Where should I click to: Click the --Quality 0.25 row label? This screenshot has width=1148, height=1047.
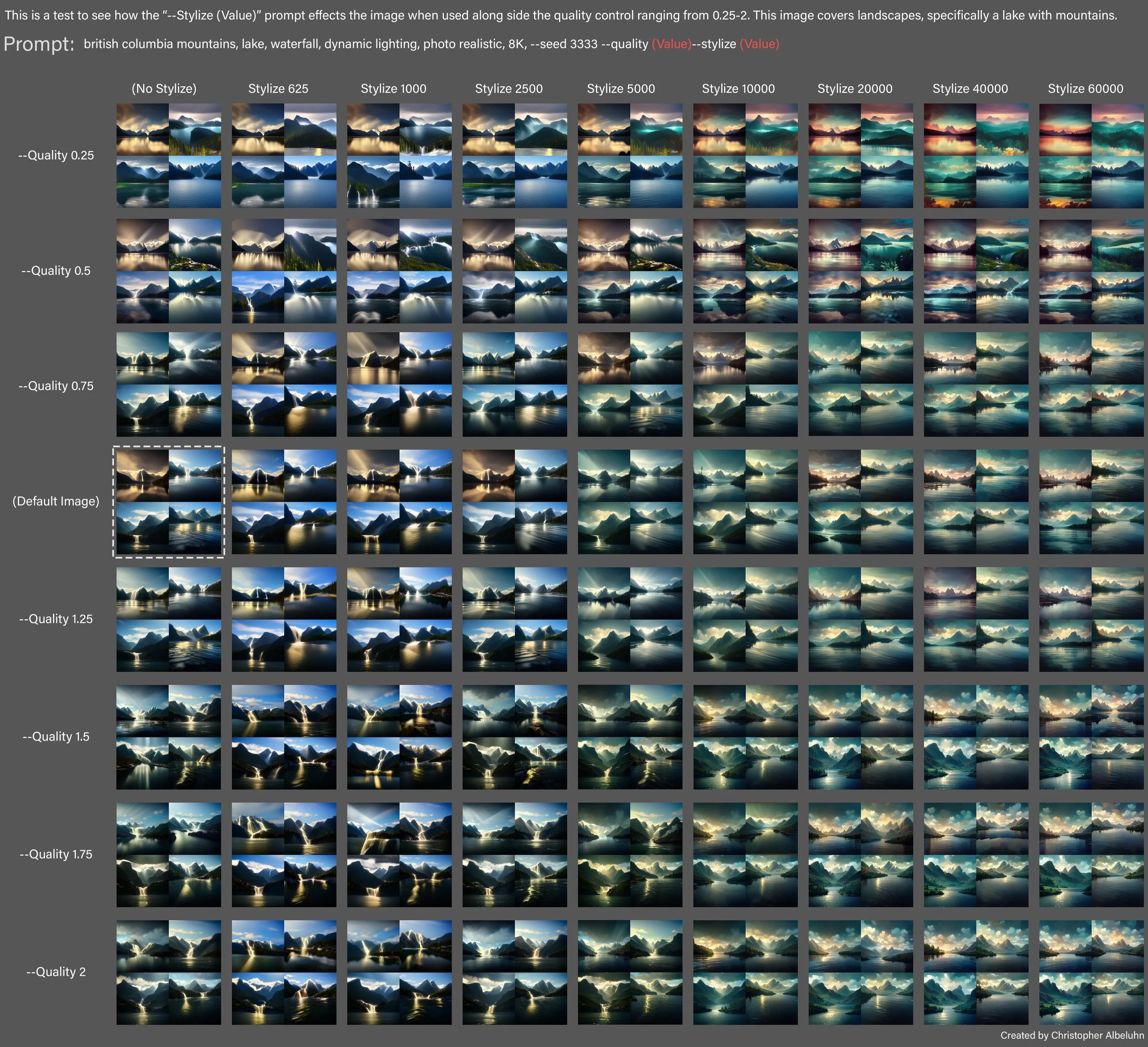56,155
